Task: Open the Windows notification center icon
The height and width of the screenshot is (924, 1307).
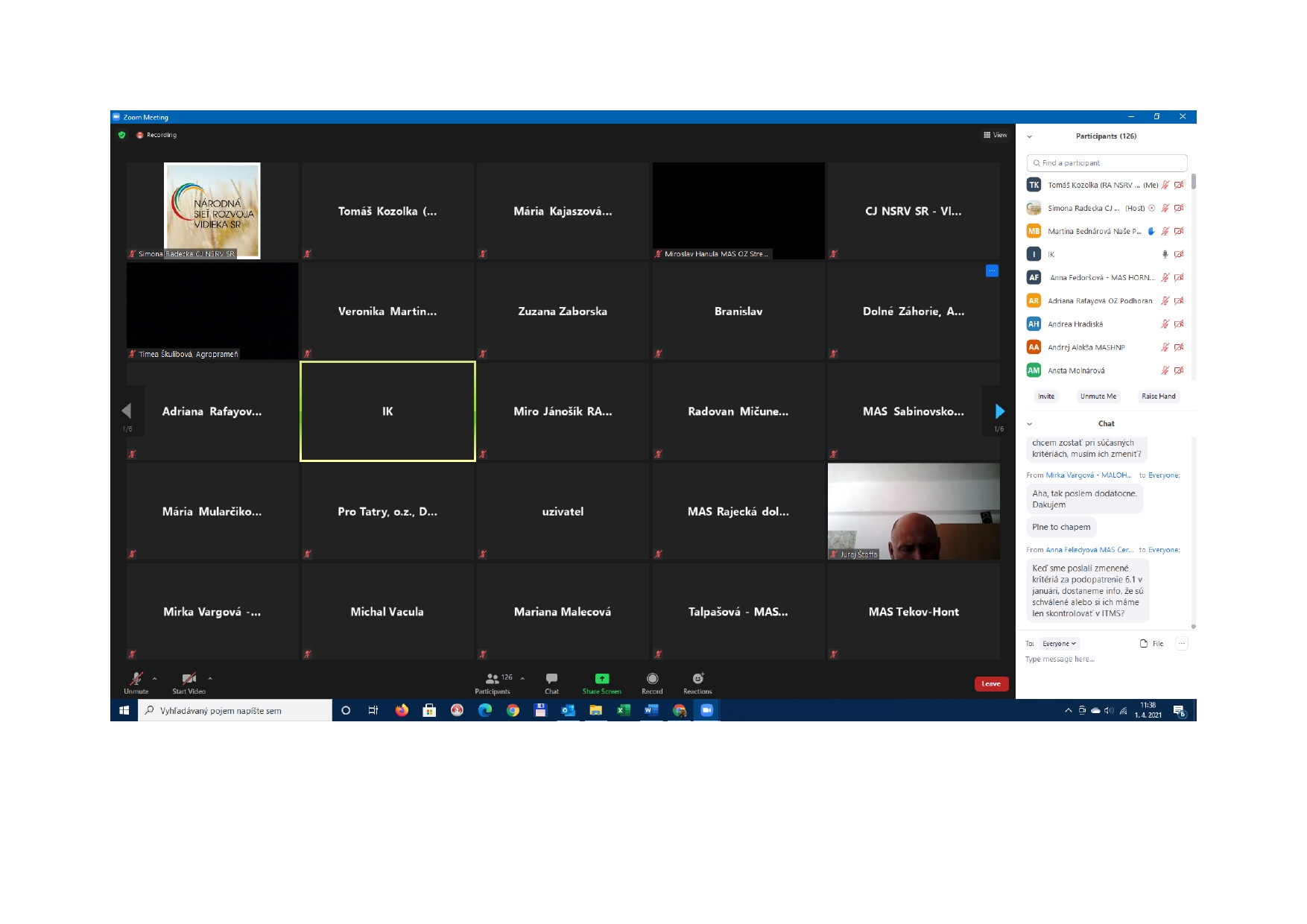Action: tap(1179, 711)
